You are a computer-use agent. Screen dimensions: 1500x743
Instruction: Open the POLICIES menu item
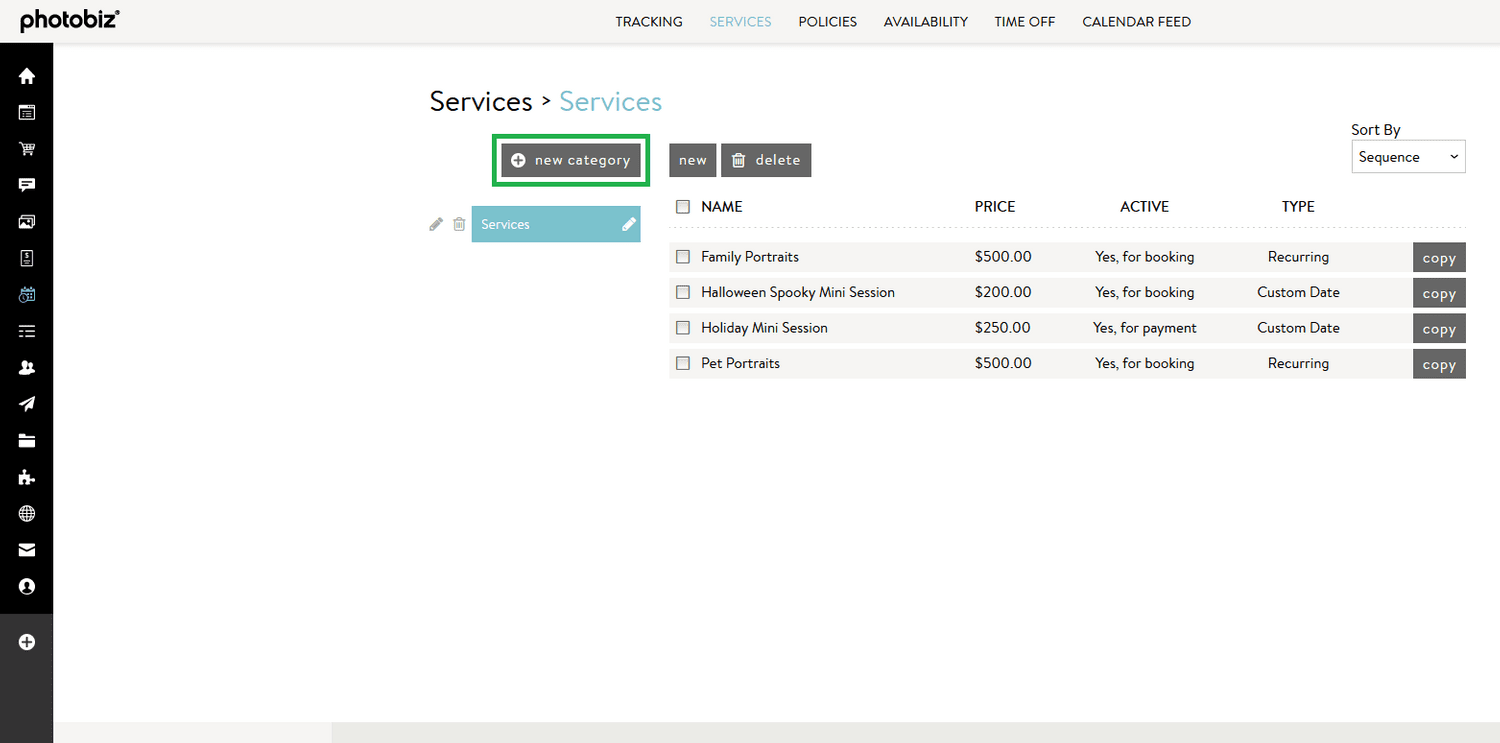[x=827, y=21]
